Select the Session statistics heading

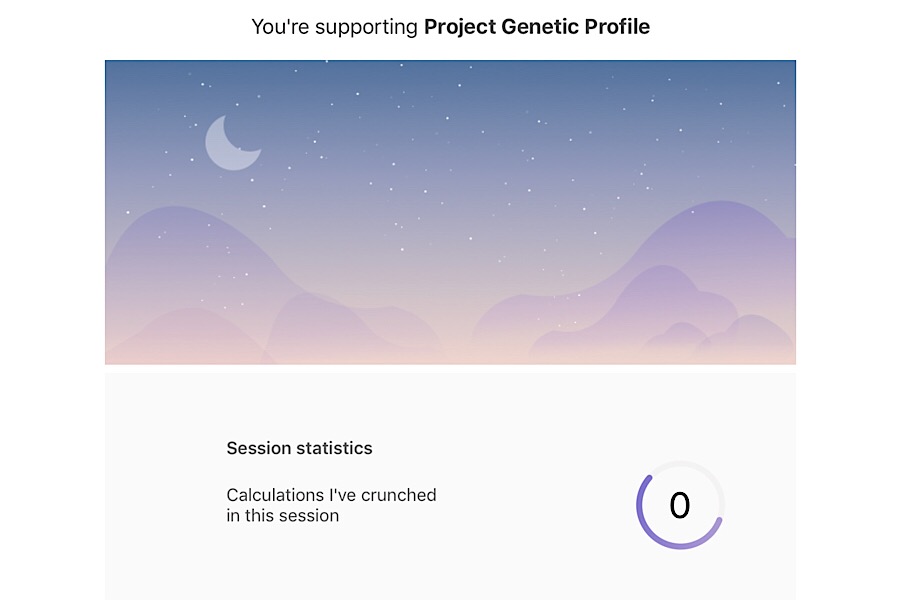coord(299,448)
